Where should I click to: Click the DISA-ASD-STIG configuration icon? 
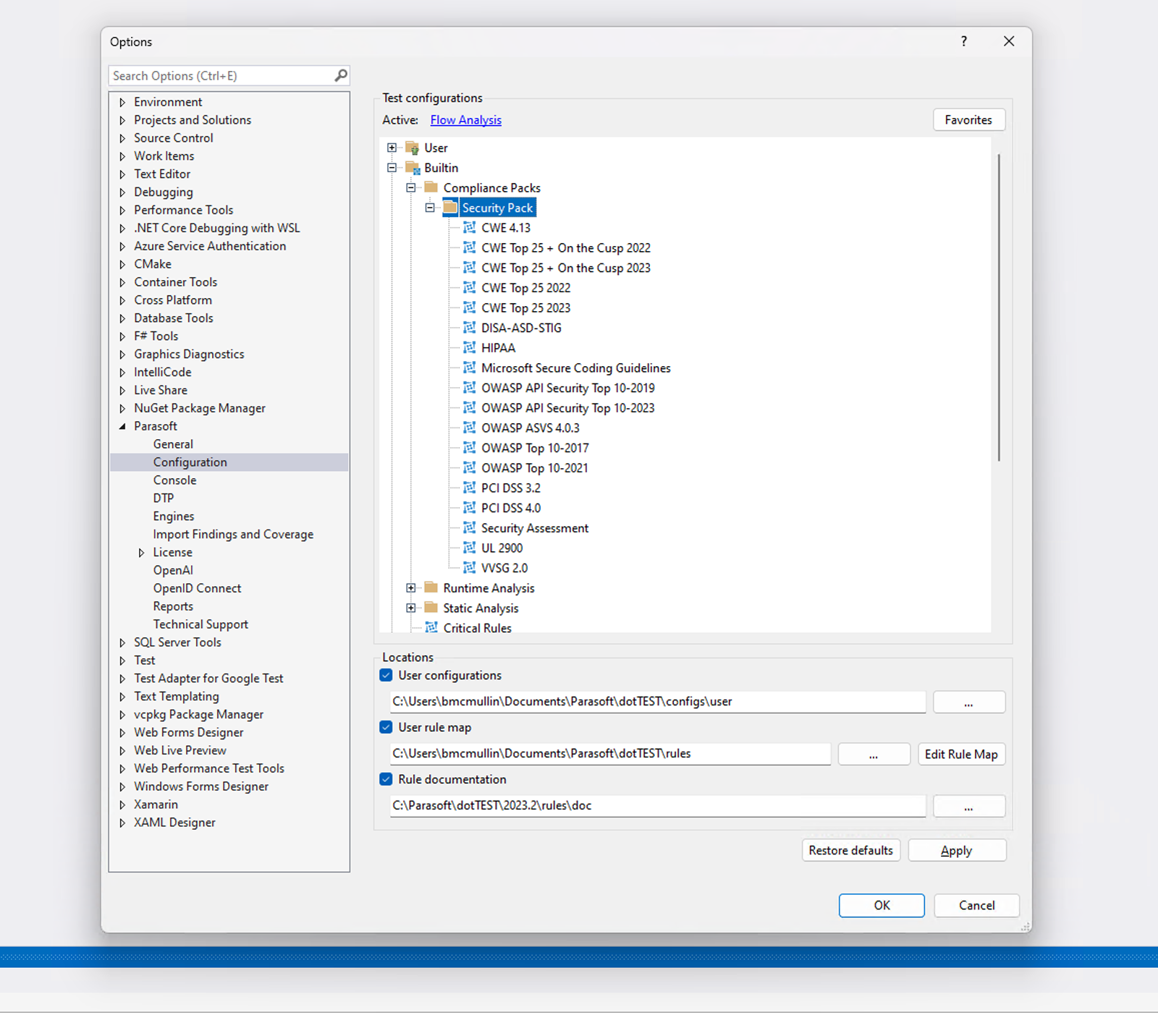click(470, 328)
